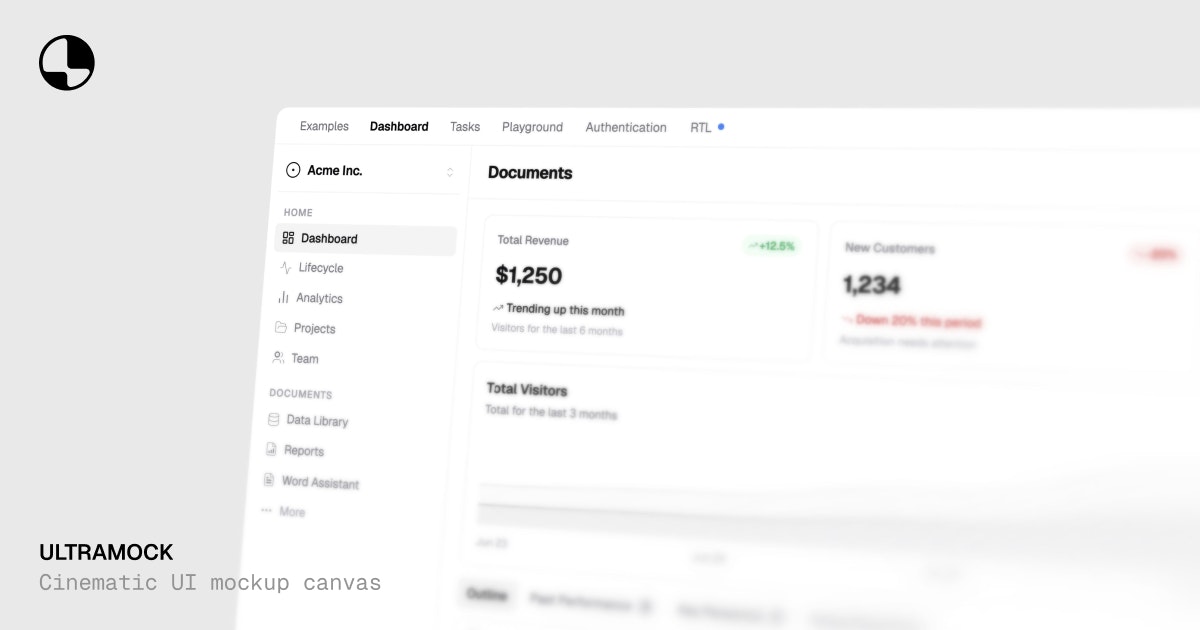The height and width of the screenshot is (630, 1200).
Task: Open Reports using its chart-document icon
Action: tap(272, 450)
